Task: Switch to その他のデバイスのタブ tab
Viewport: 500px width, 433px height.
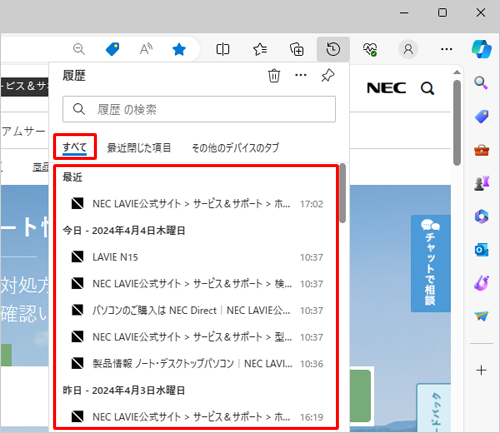Action: pos(235,147)
